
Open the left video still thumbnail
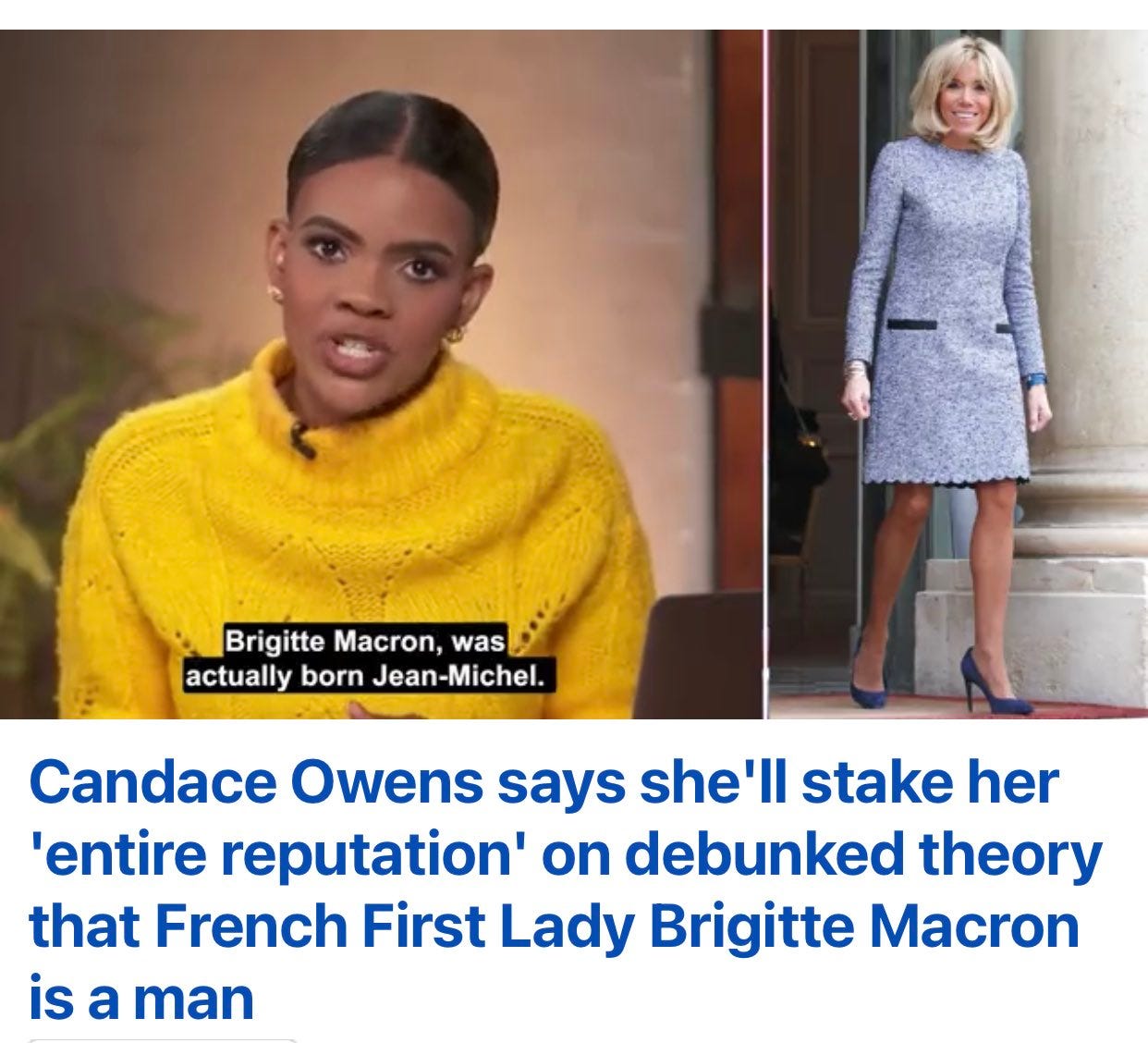coord(382,374)
